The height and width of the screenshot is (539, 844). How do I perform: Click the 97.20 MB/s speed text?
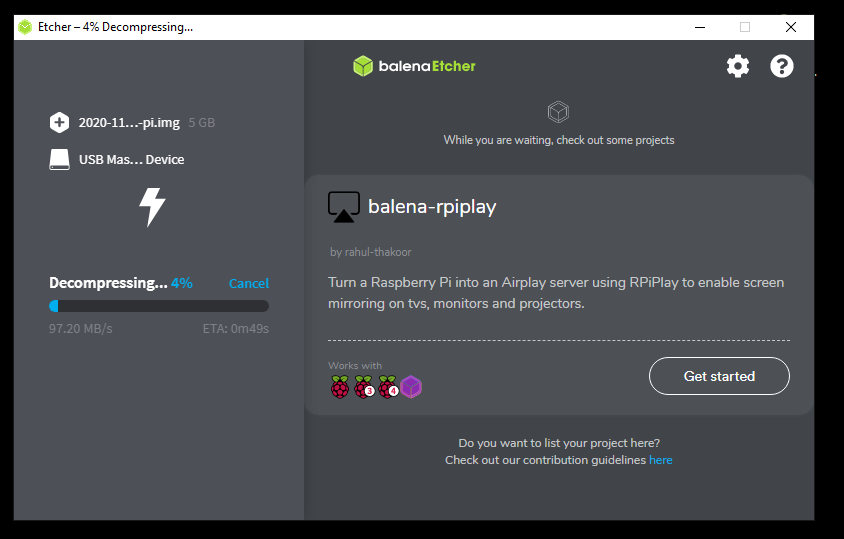point(81,328)
